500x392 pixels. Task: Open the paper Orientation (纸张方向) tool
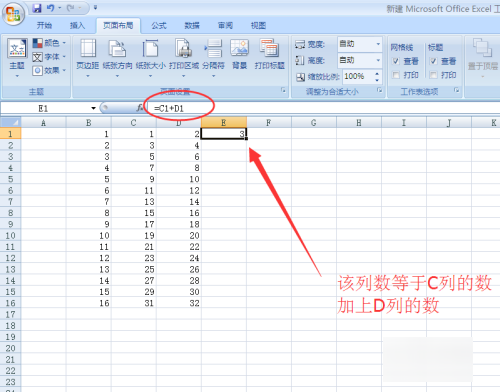(x=117, y=58)
